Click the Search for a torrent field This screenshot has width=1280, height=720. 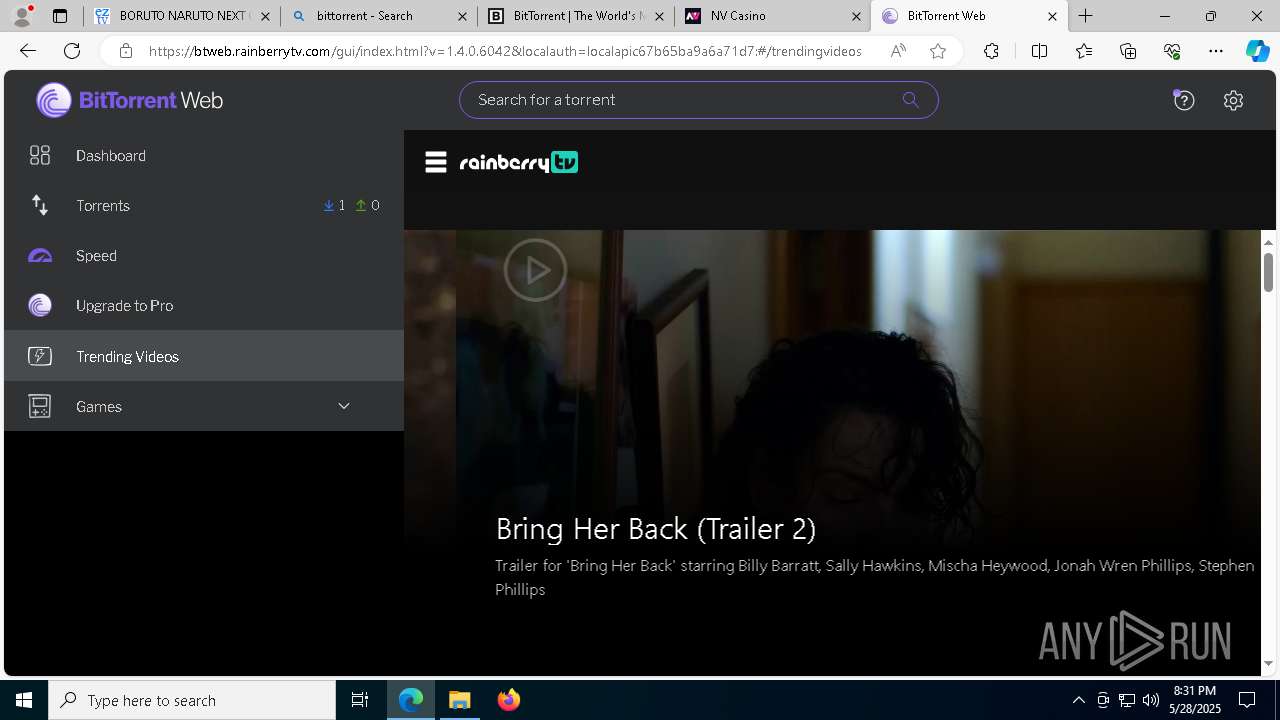698,100
